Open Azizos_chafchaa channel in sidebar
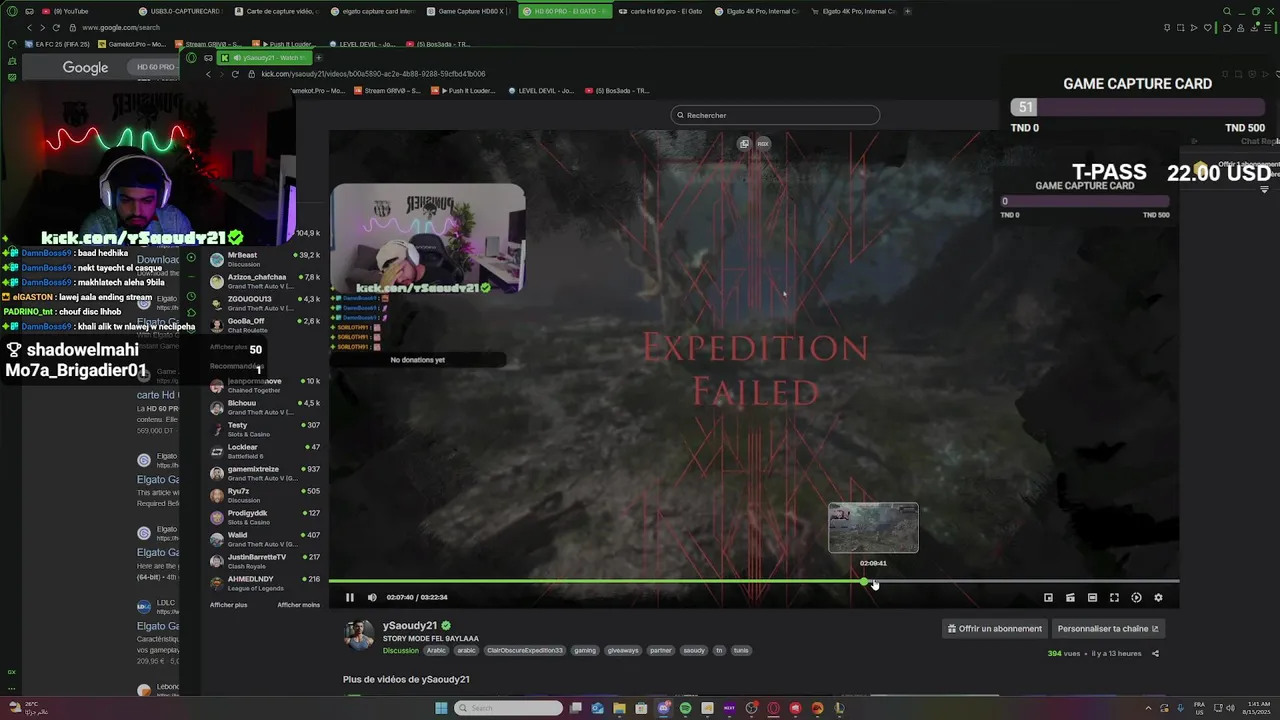 point(265,281)
